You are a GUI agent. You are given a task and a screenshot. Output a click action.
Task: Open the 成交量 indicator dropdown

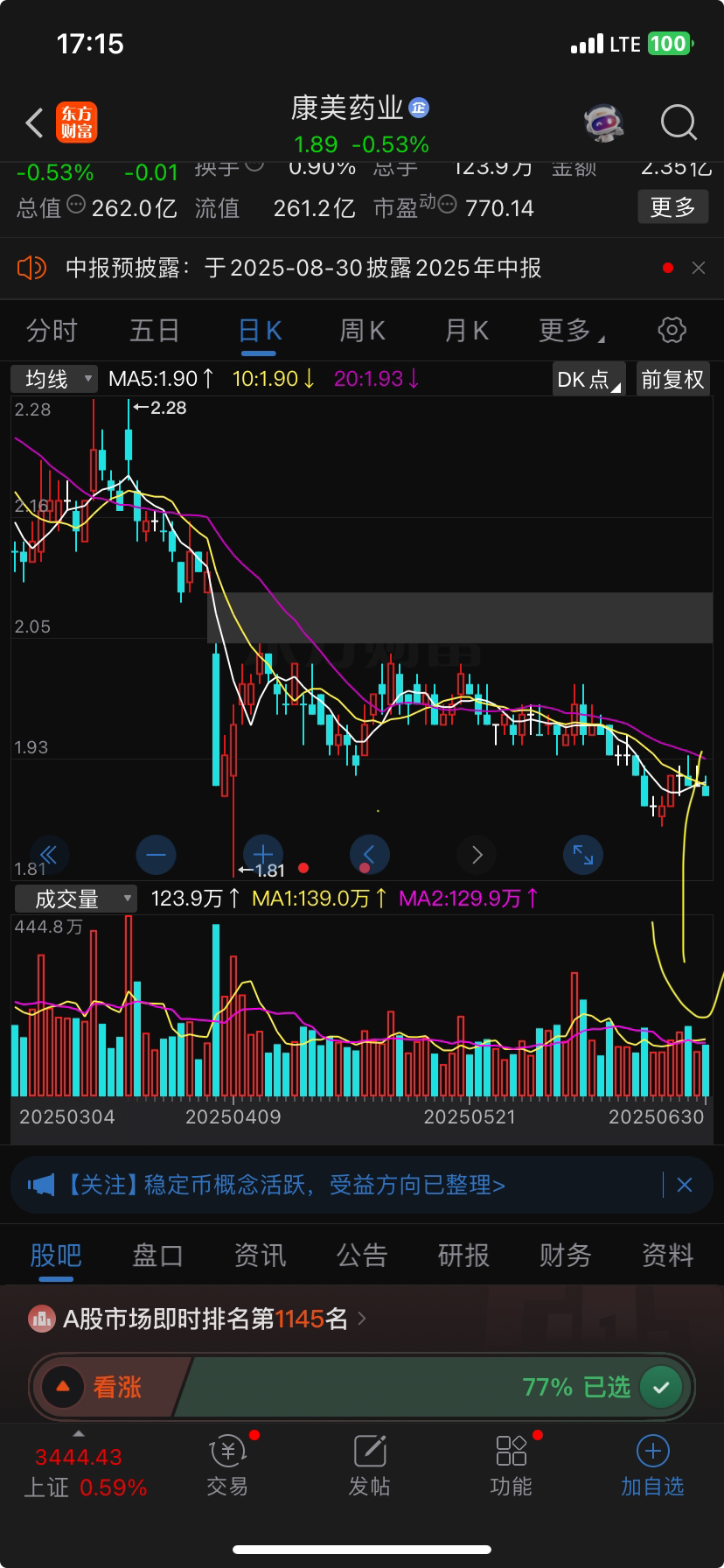click(x=76, y=899)
